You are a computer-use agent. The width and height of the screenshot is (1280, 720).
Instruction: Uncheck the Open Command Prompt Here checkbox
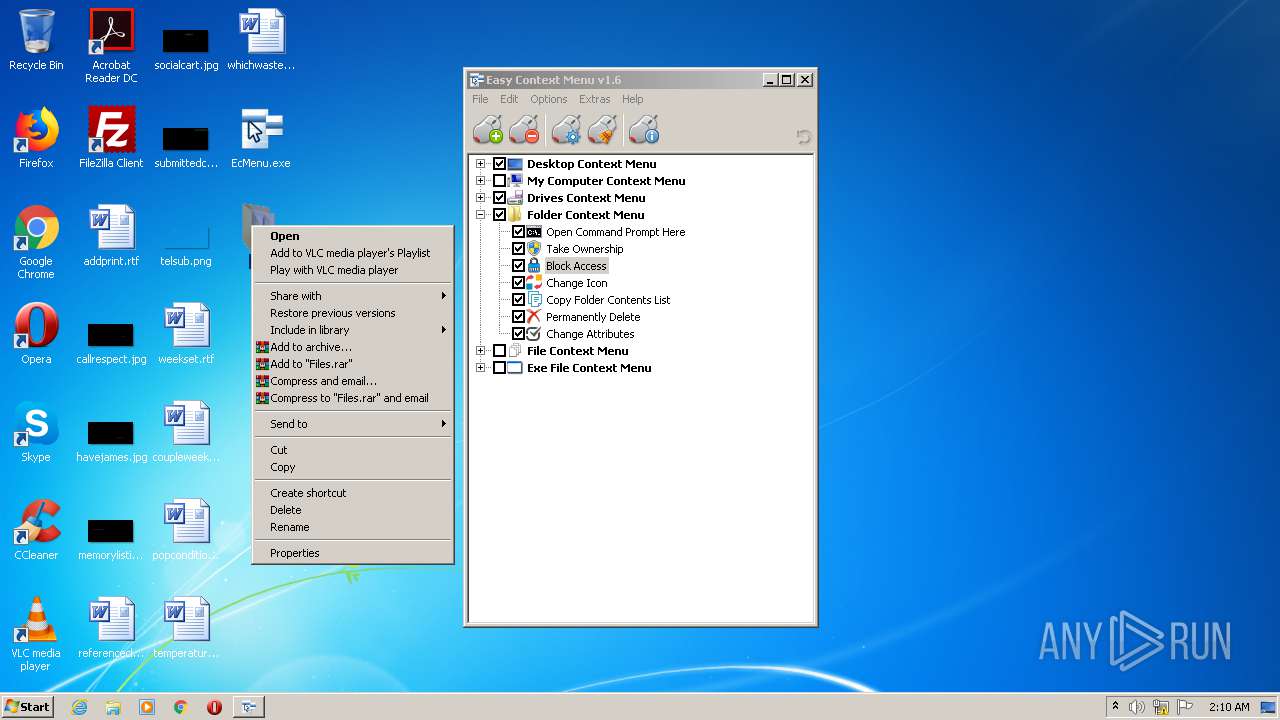(x=518, y=232)
